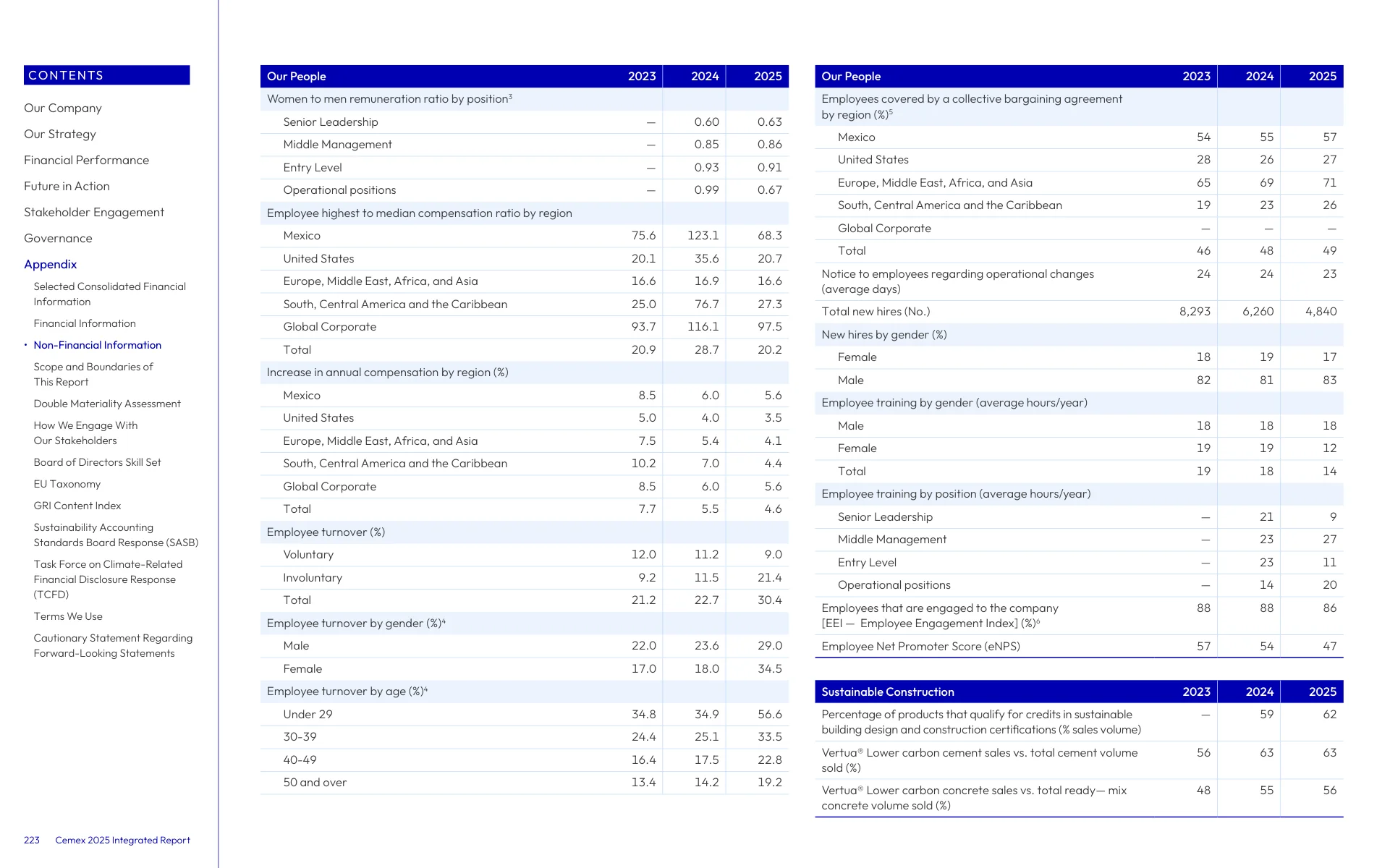
Task: Select the Non-Financial Information entry
Action: coord(98,346)
